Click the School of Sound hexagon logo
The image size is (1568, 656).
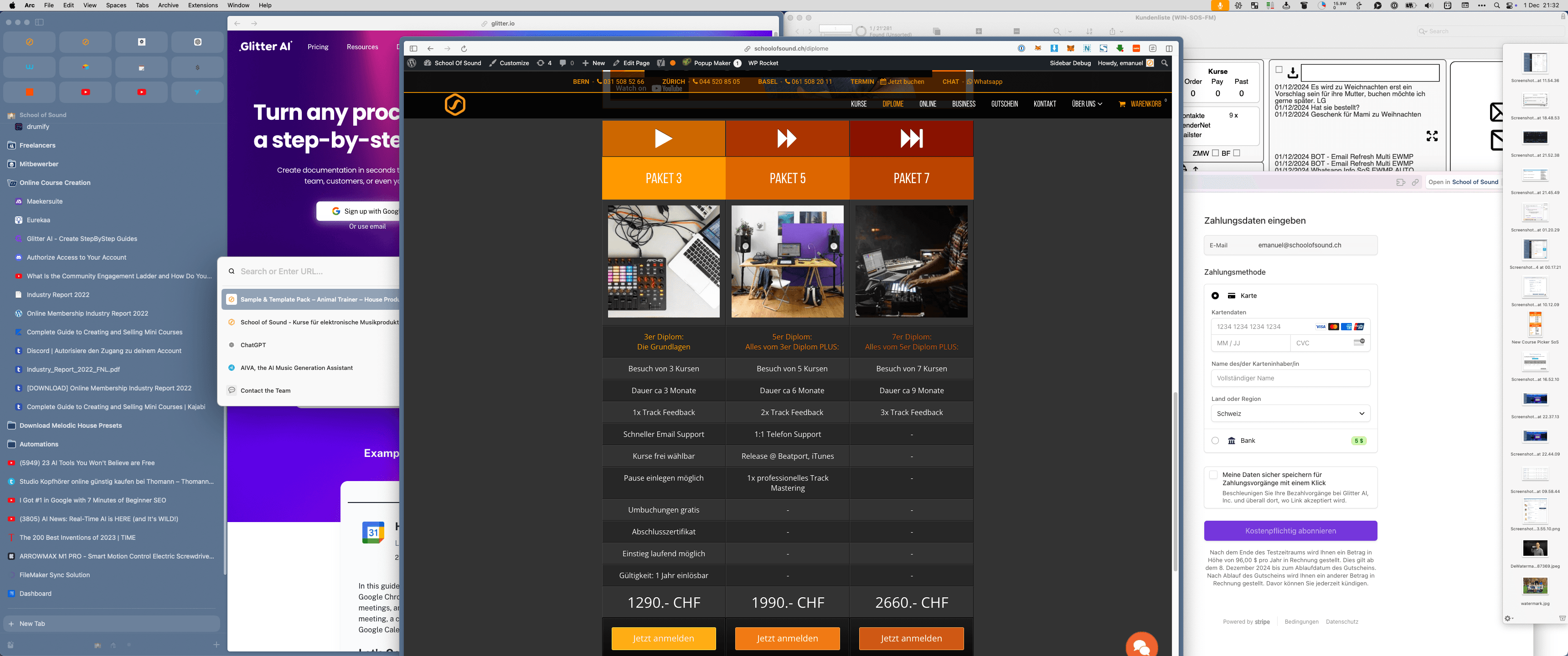455,104
